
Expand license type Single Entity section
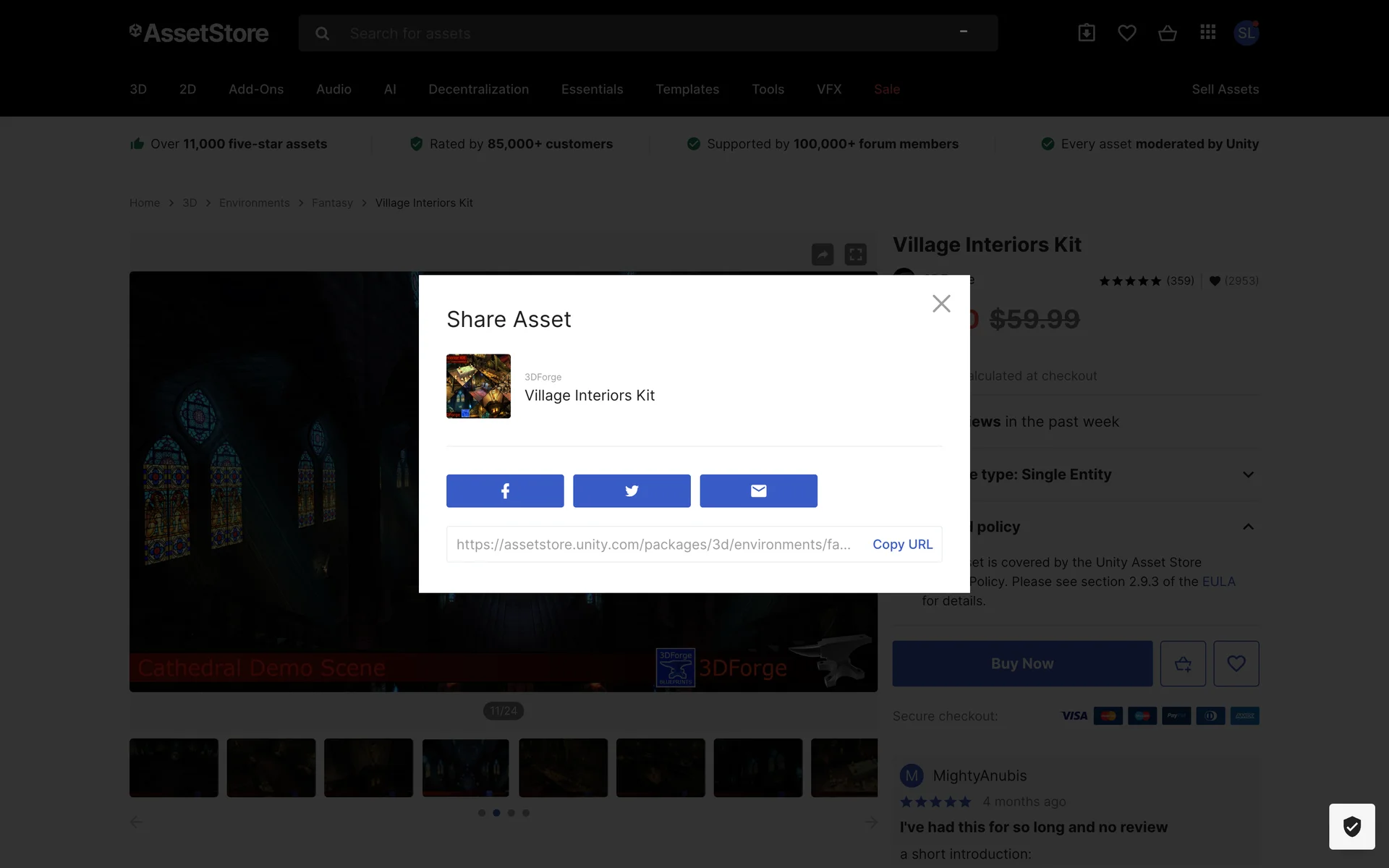click(x=1247, y=475)
